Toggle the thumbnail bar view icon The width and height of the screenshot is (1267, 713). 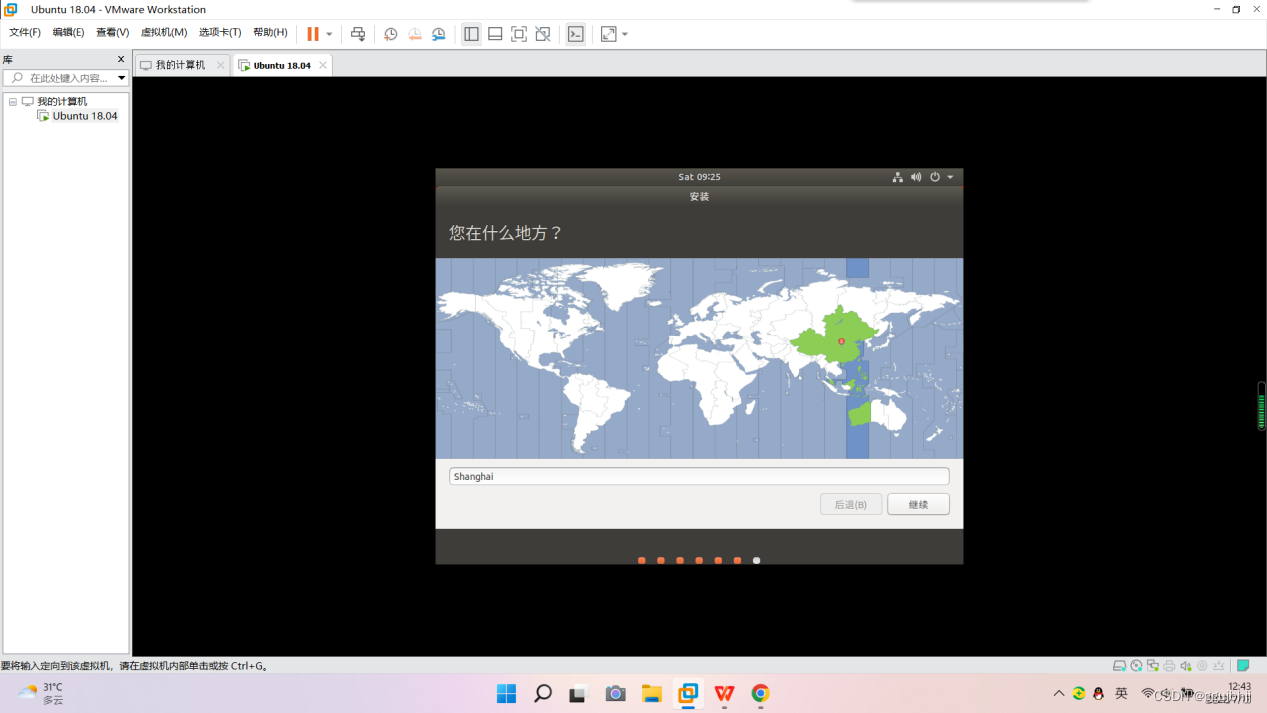coord(495,34)
